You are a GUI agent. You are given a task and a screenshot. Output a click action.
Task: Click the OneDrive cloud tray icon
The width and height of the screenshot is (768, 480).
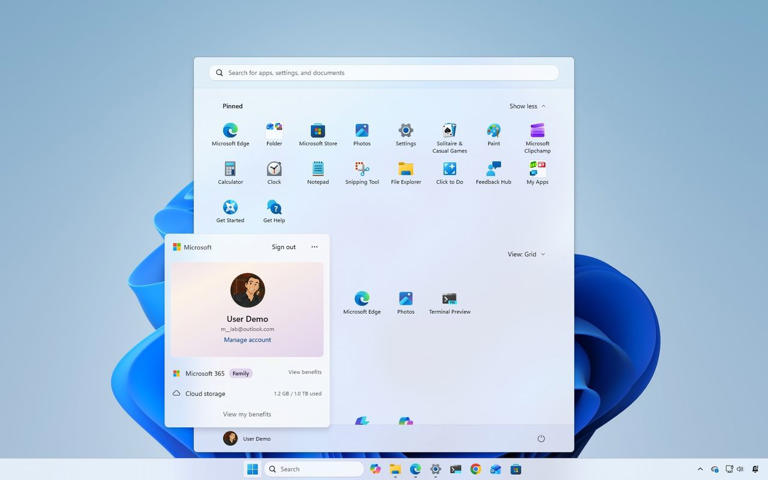pos(715,469)
